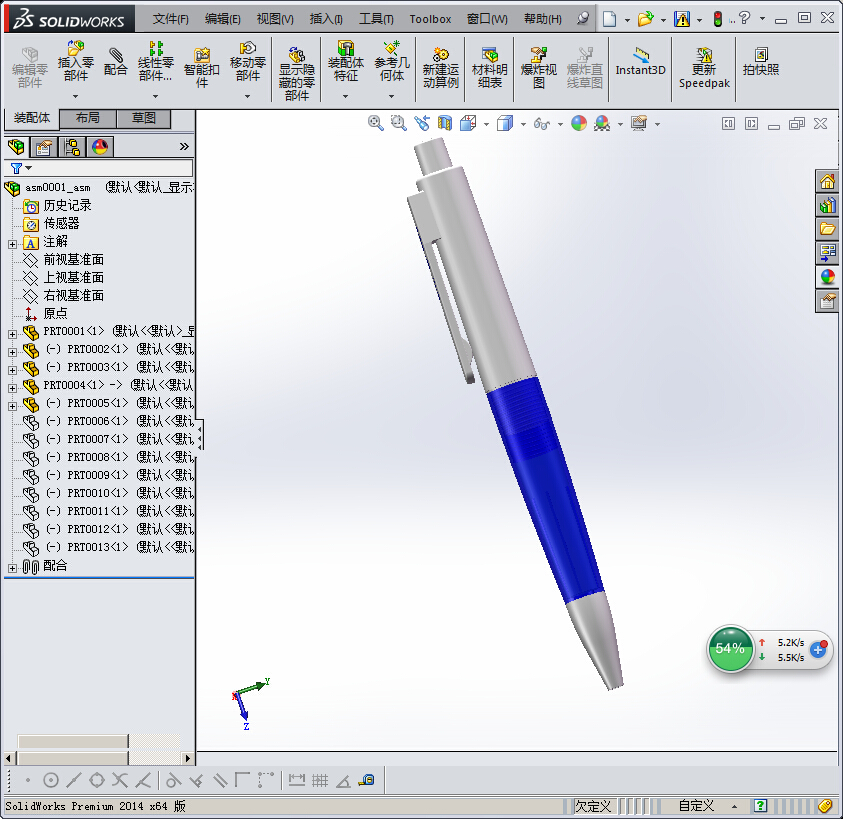The height and width of the screenshot is (819, 843).
Task: Click the Previous View icon
Action: 422,123
